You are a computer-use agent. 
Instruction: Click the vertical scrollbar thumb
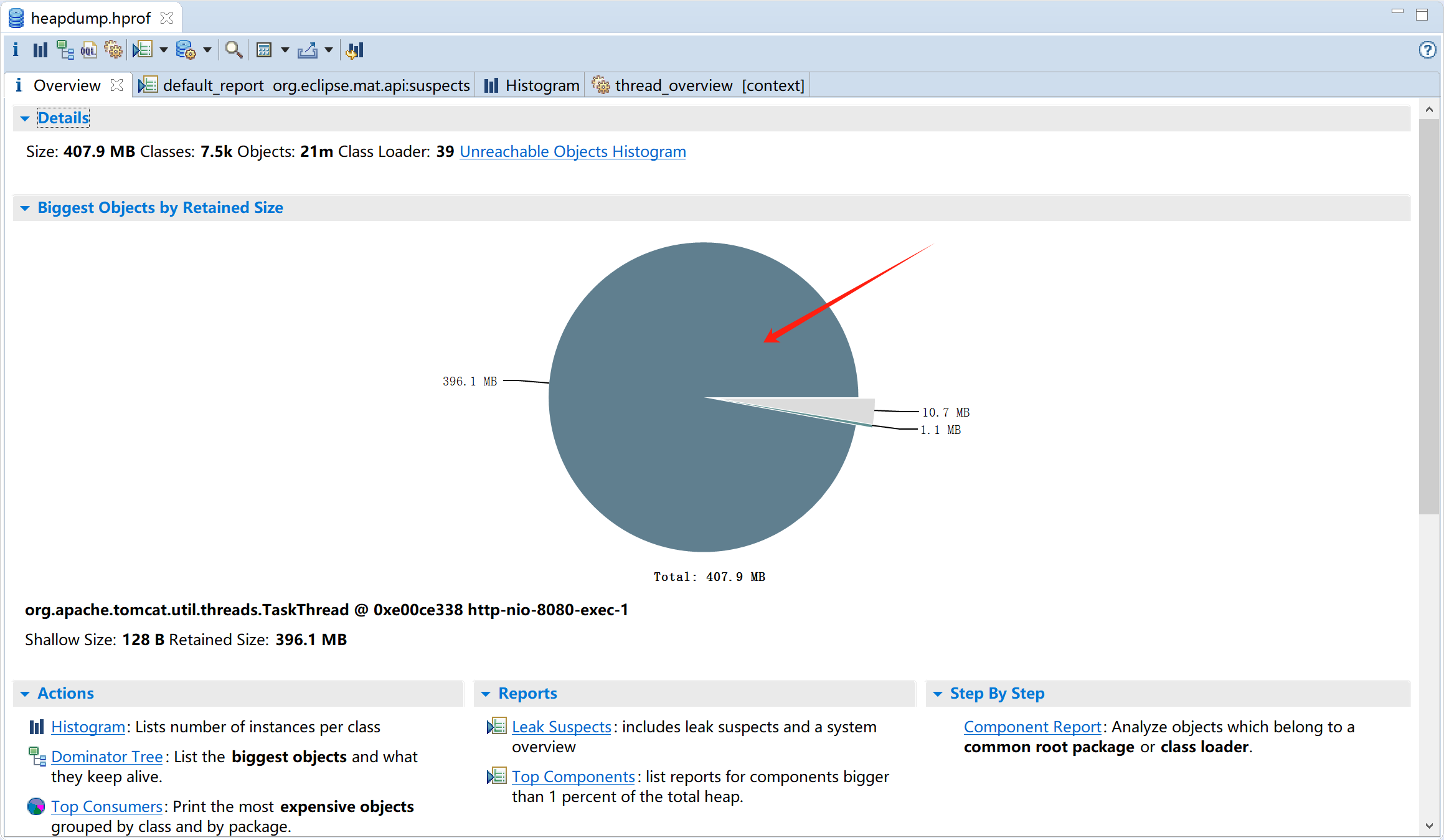[x=1429, y=316]
